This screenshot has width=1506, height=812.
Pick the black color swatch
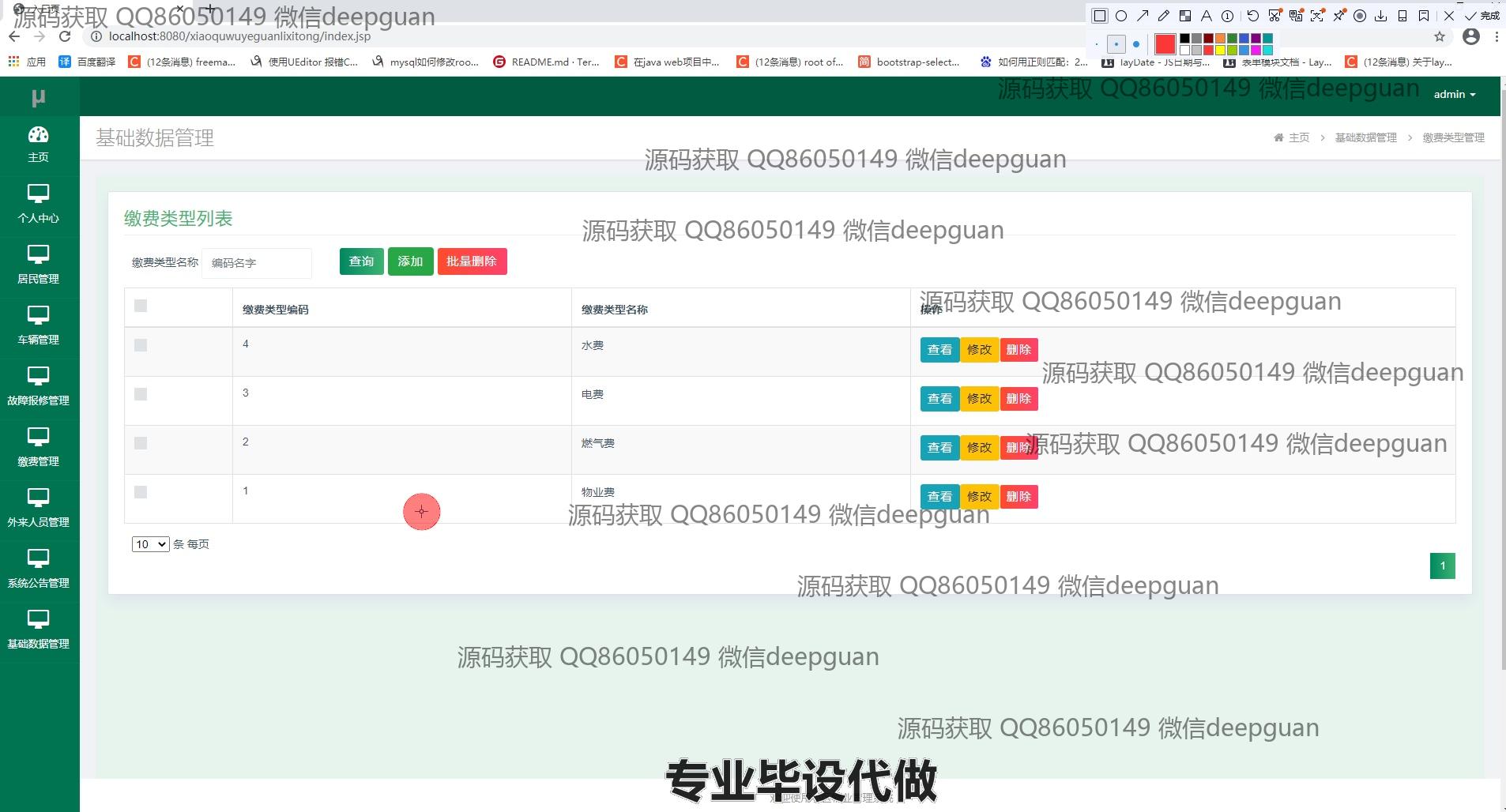click(1184, 38)
